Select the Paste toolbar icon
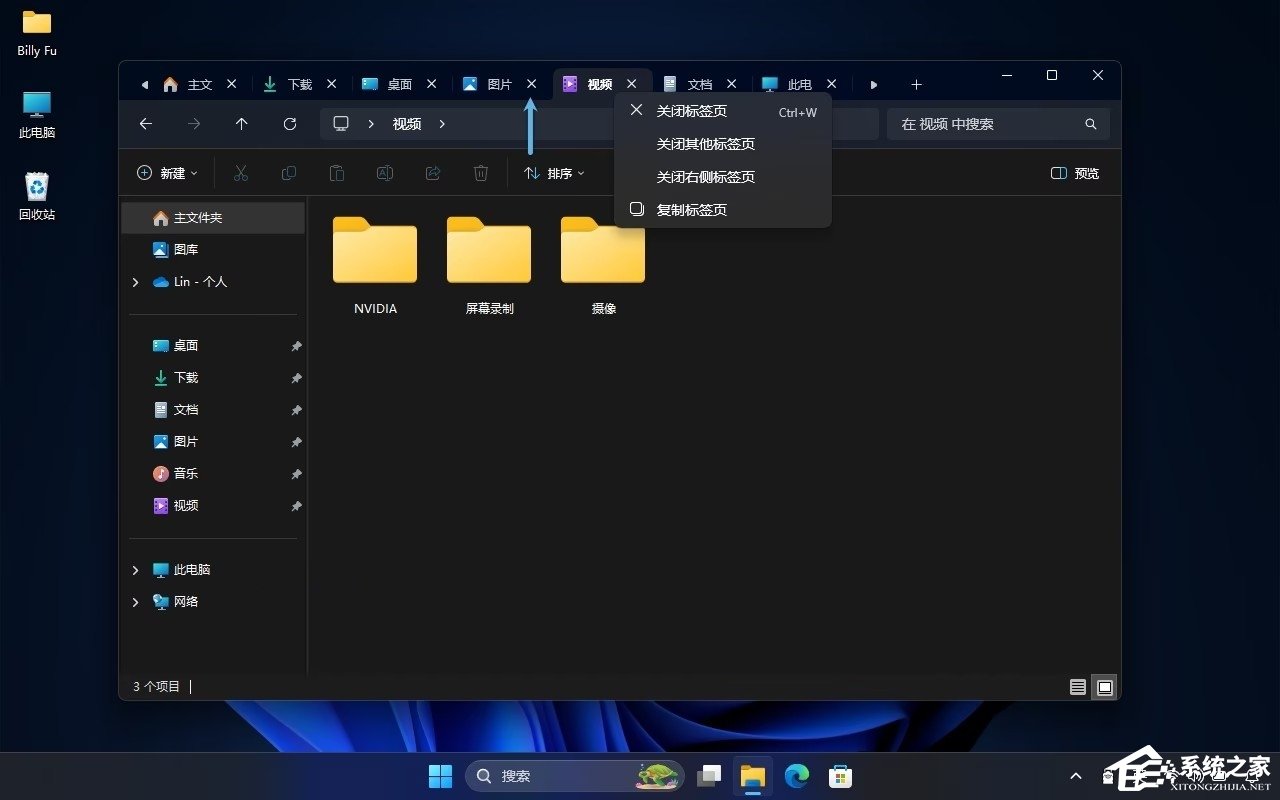Screen dimensions: 1280x800 [x=337, y=173]
